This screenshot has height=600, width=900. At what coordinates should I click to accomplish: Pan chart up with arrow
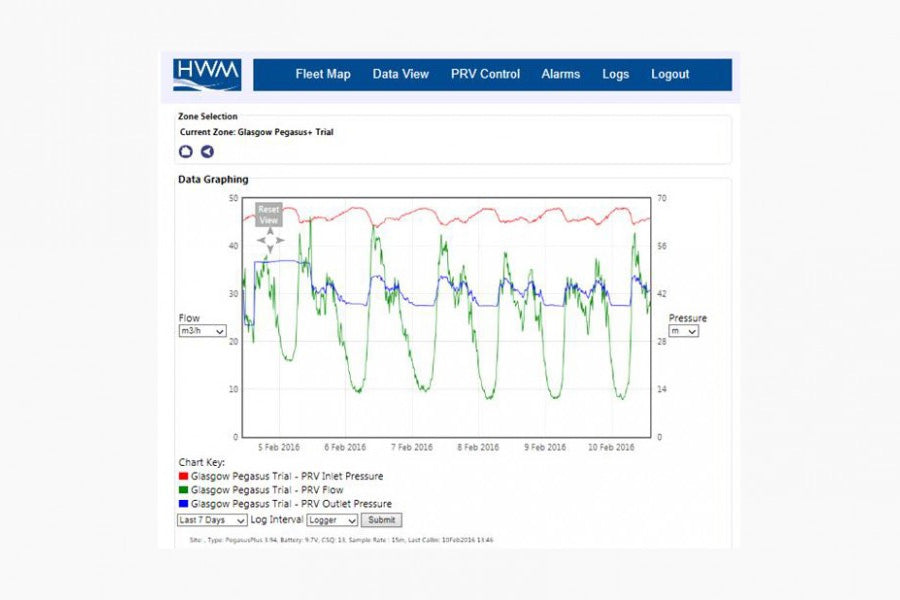[x=269, y=231]
